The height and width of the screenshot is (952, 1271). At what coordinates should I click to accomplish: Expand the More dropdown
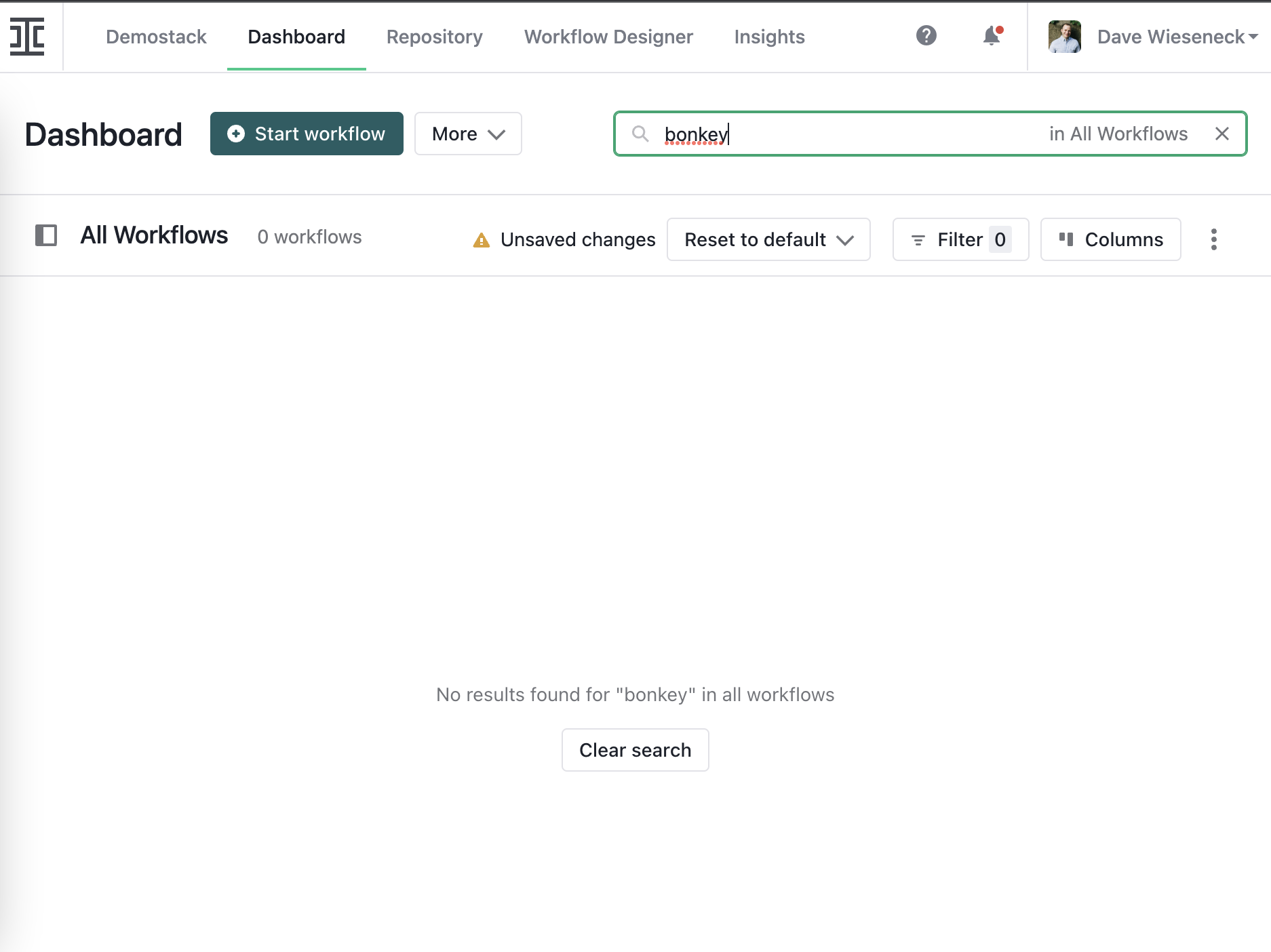pyautogui.click(x=468, y=134)
